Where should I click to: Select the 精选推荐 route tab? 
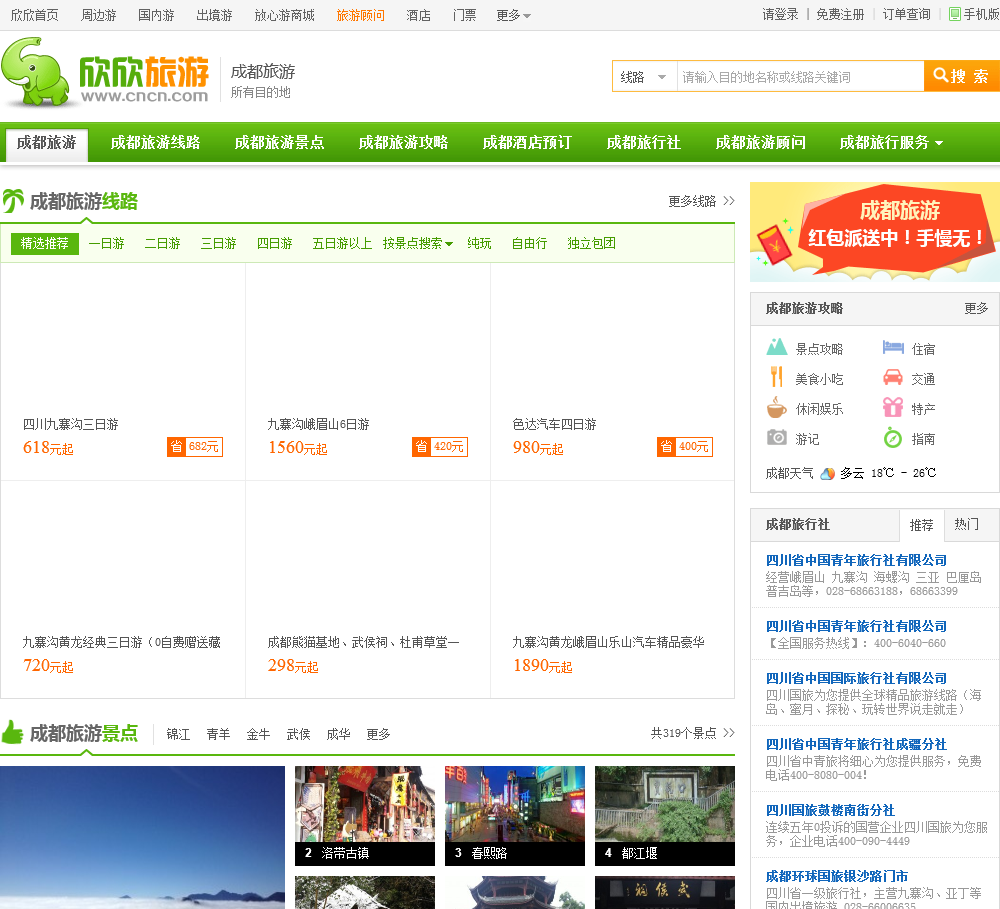coord(45,243)
